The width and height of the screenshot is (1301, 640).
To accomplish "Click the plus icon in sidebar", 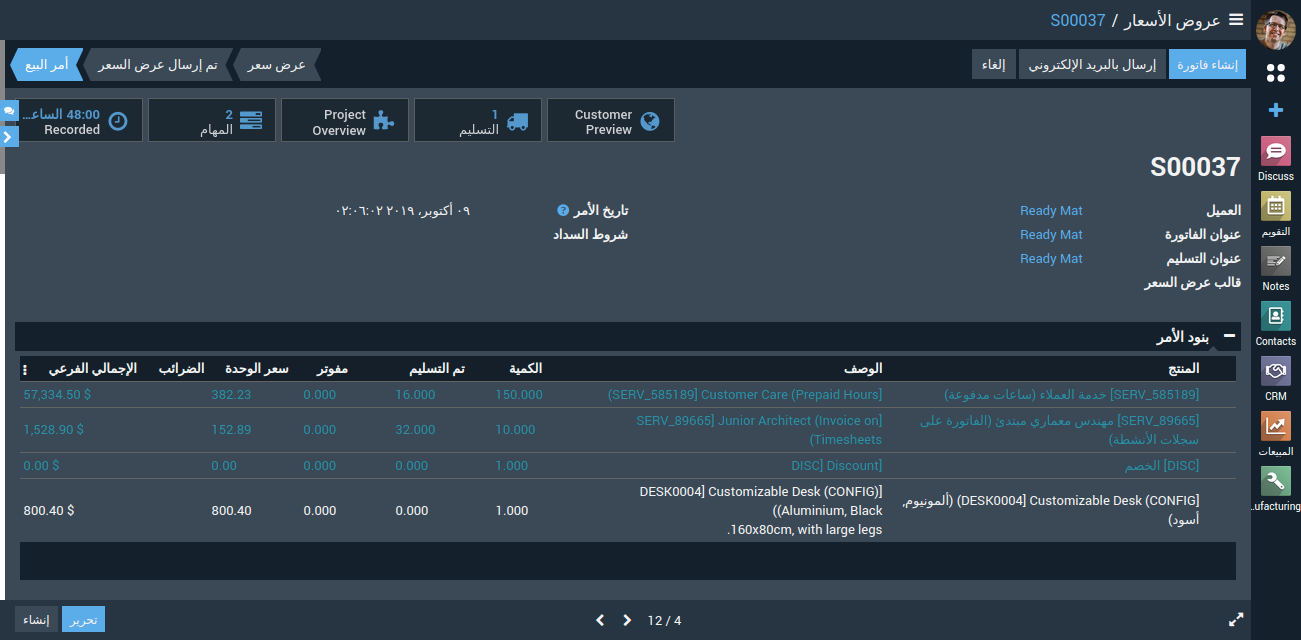I will tap(1275, 110).
